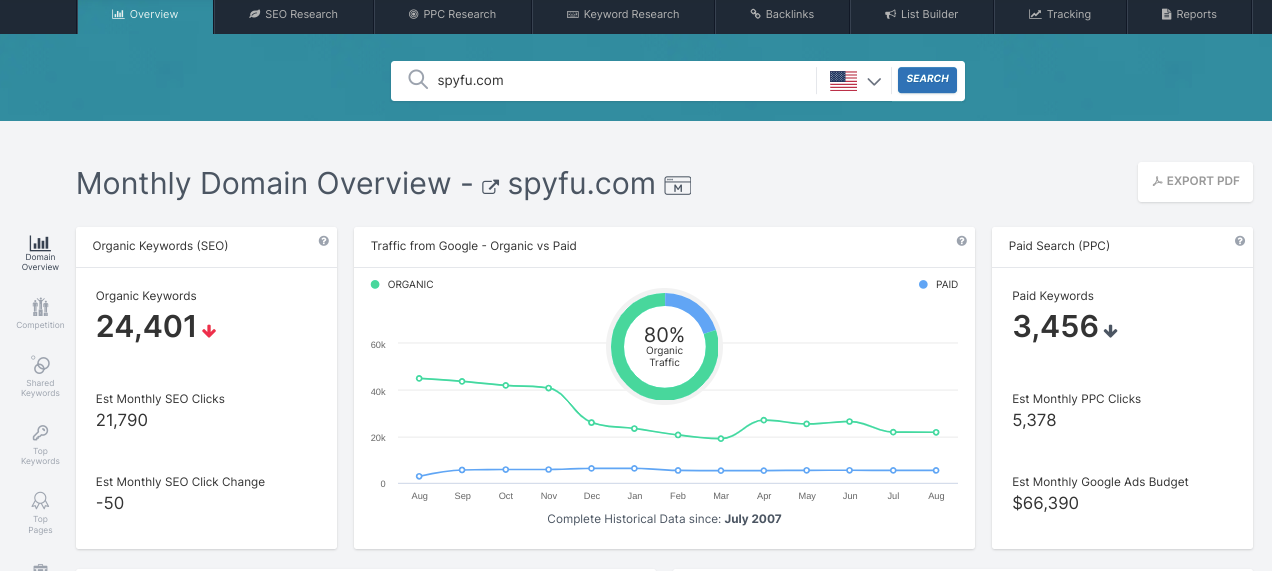Screen dimensions: 1272x571
Task: Click the July 2007 historical data text
Action: 753,519
